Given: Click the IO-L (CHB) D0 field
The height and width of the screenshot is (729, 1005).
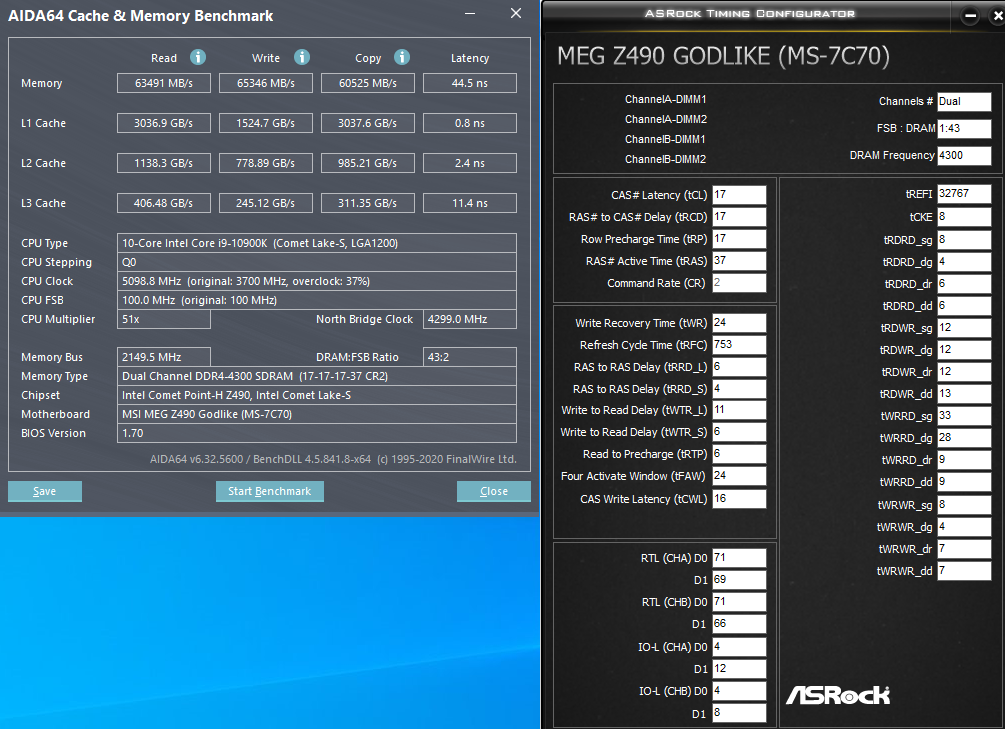Looking at the screenshot, I should (739, 691).
